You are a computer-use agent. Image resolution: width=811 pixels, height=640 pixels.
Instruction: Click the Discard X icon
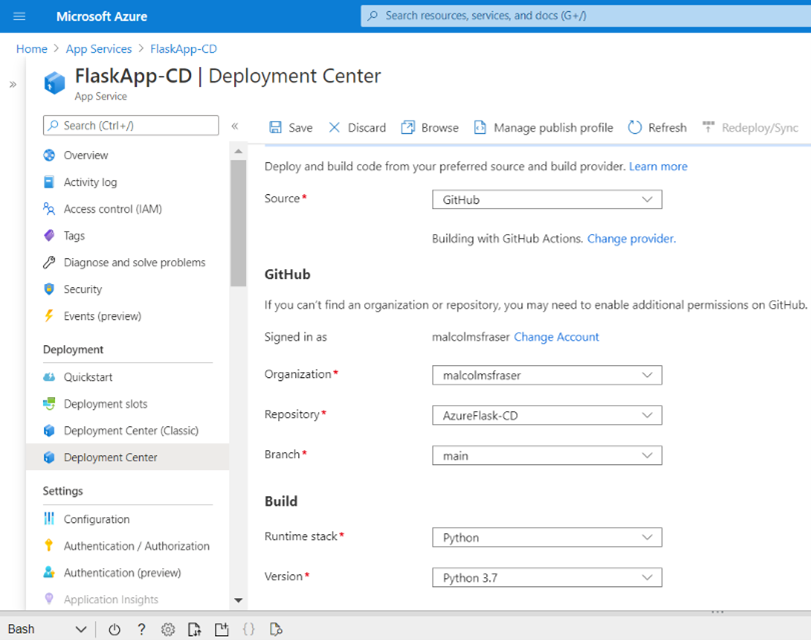(x=335, y=127)
